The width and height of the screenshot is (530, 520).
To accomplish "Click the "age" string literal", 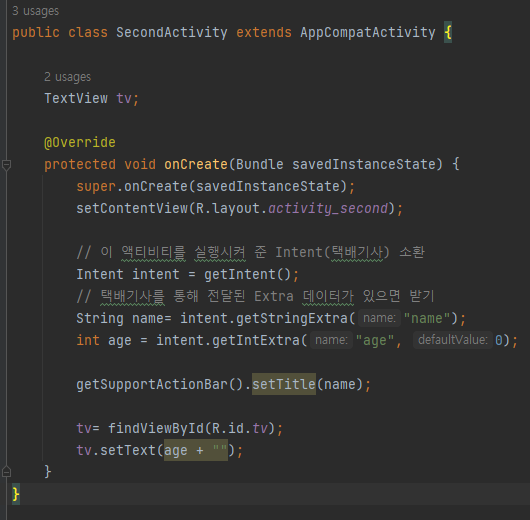I will coord(375,340).
